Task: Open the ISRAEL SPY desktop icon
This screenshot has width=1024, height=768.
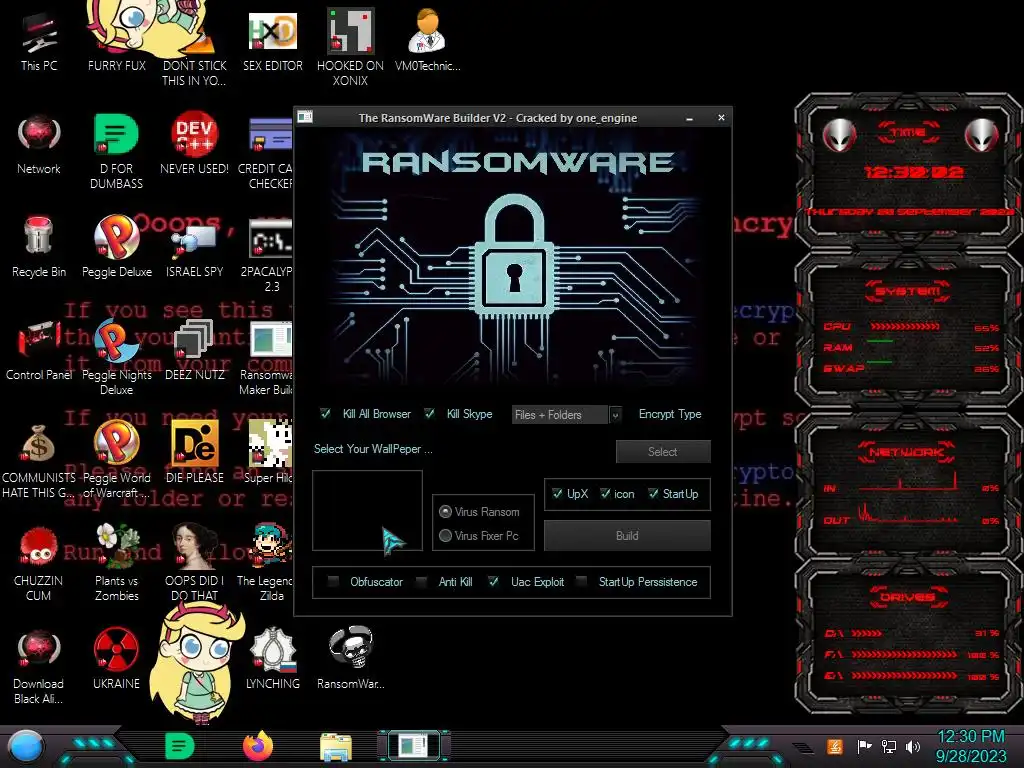Action: tap(194, 248)
